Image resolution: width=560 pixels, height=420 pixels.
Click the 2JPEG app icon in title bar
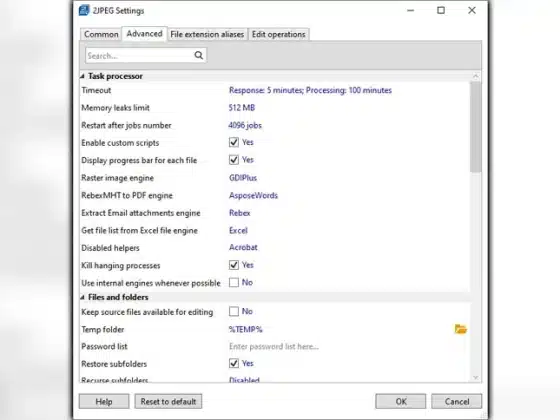[84, 10]
